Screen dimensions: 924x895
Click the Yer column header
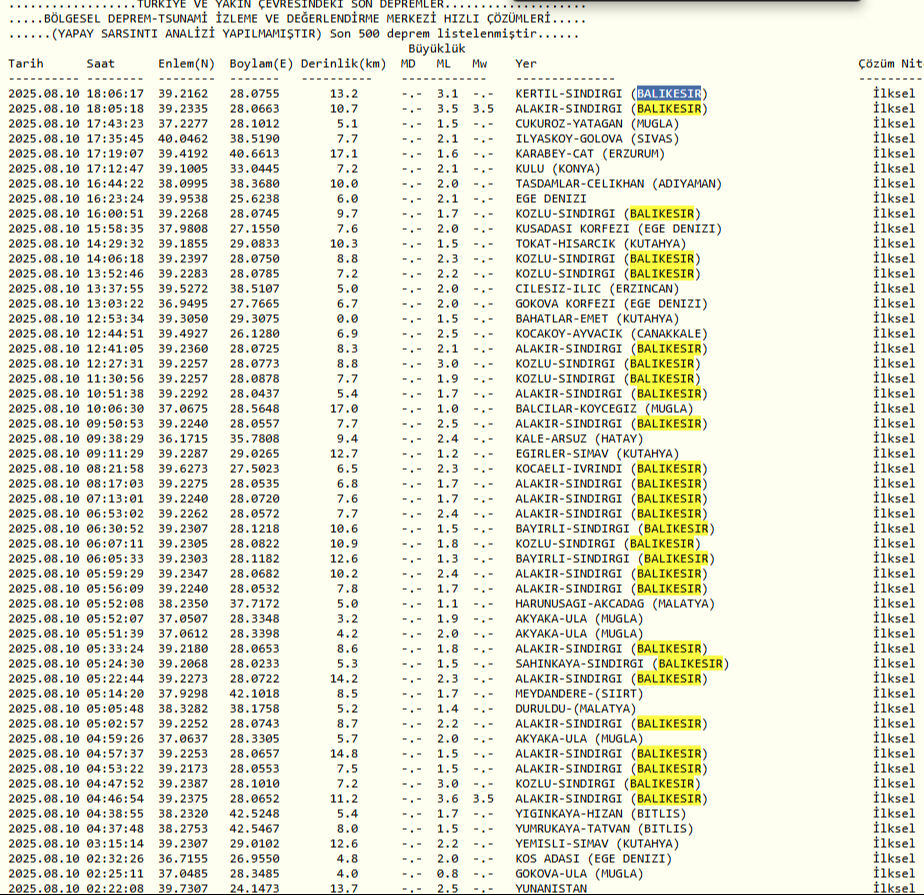coord(526,64)
